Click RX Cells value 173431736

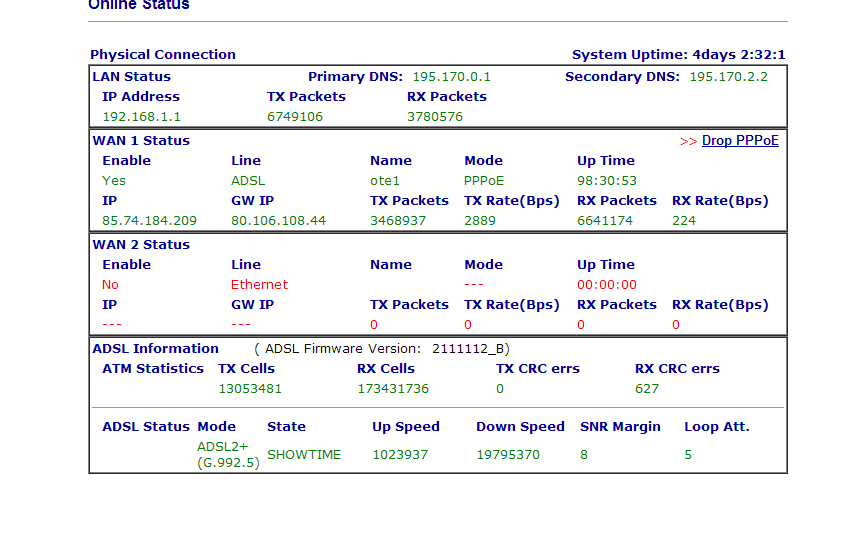pos(393,389)
